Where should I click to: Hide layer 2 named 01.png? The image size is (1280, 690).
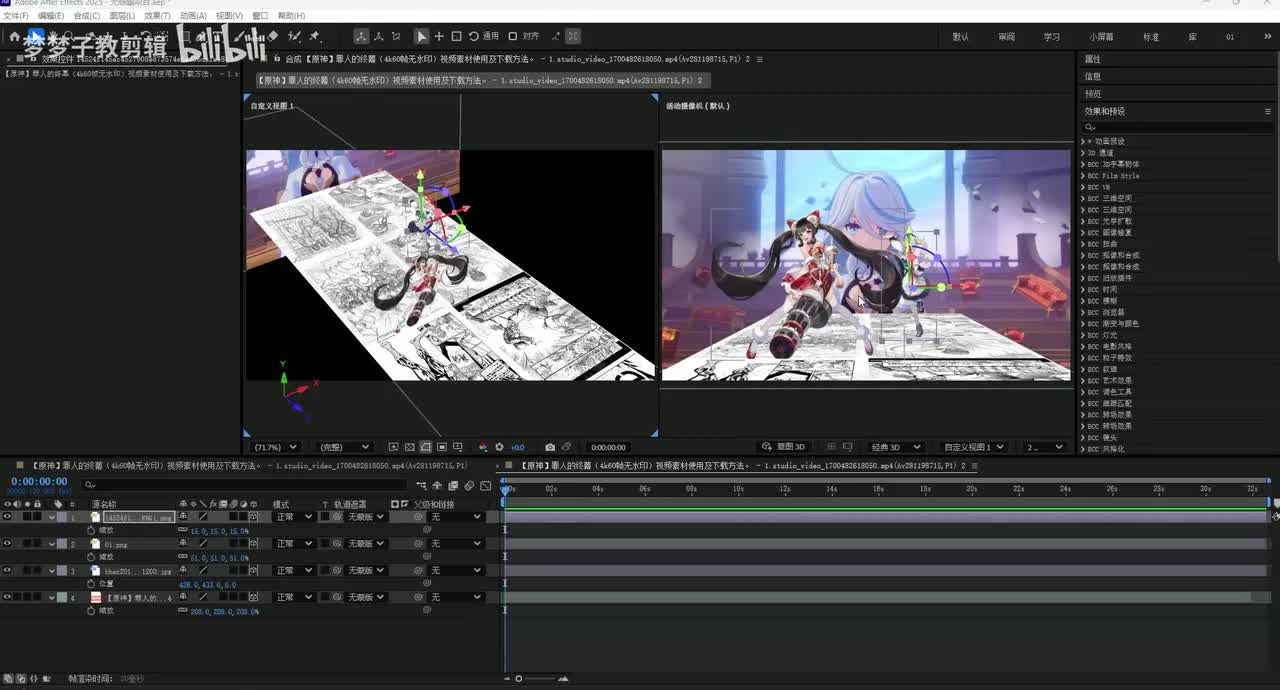pos(7,544)
